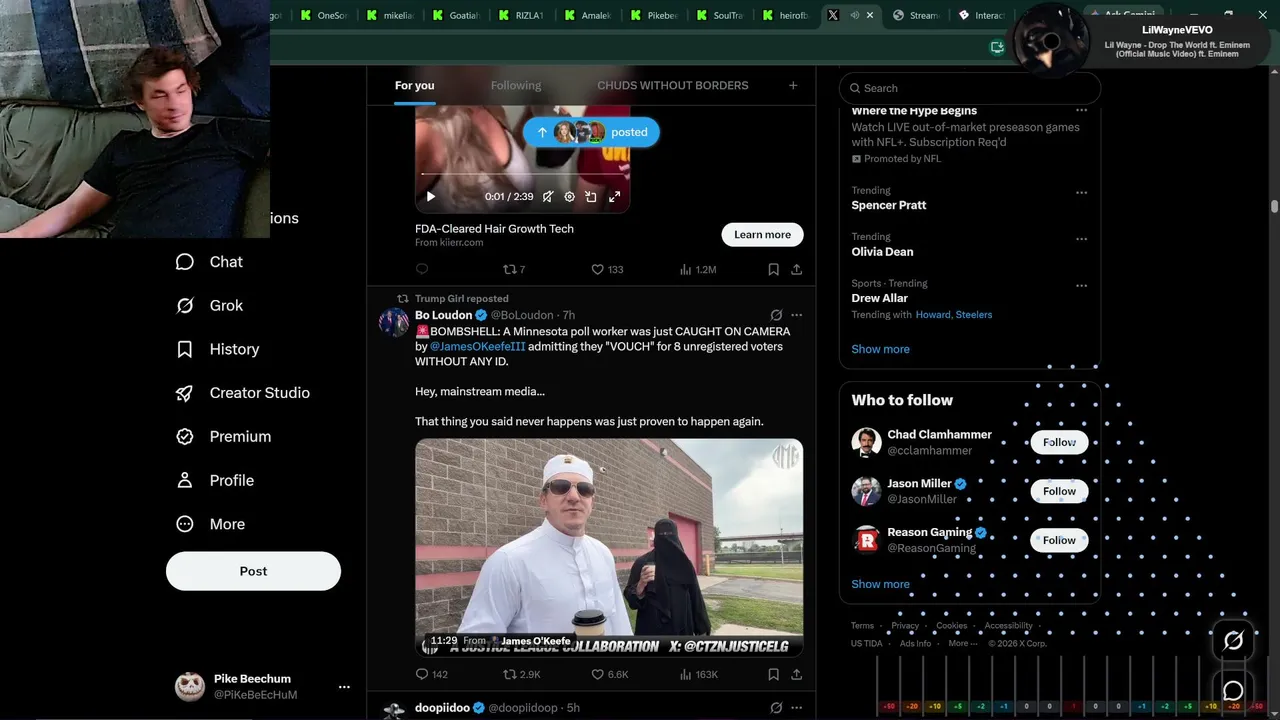Pop out the ad video picture-in-picture
Screen dimensions: 1280x720
tap(591, 197)
